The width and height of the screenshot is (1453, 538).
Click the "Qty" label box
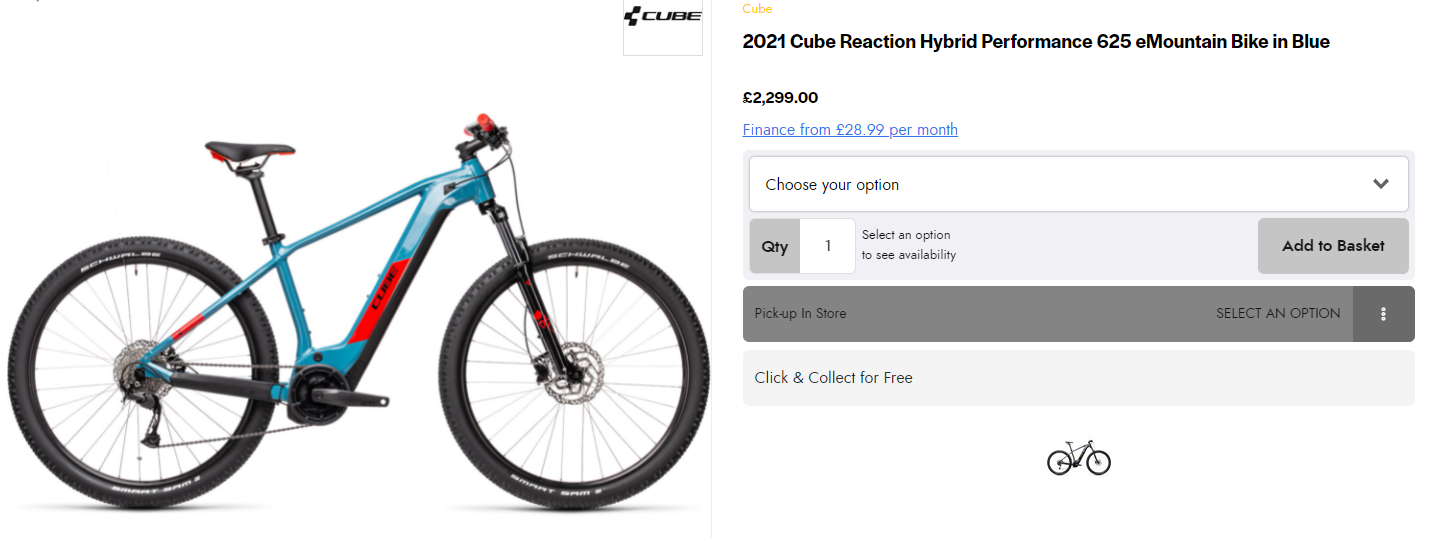[x=775, y=246]
